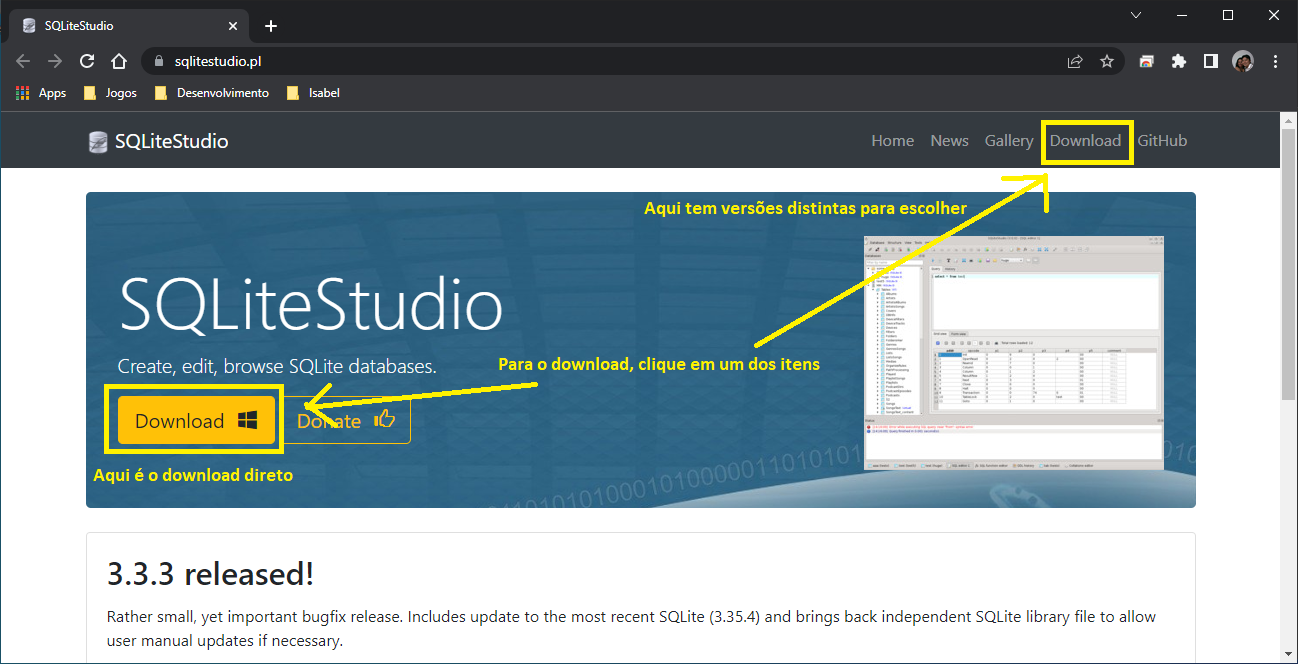Screen dimensions: 1298x664
Task: Click the "3.3.3 released!" heading
Action: [x=210, y=574]
